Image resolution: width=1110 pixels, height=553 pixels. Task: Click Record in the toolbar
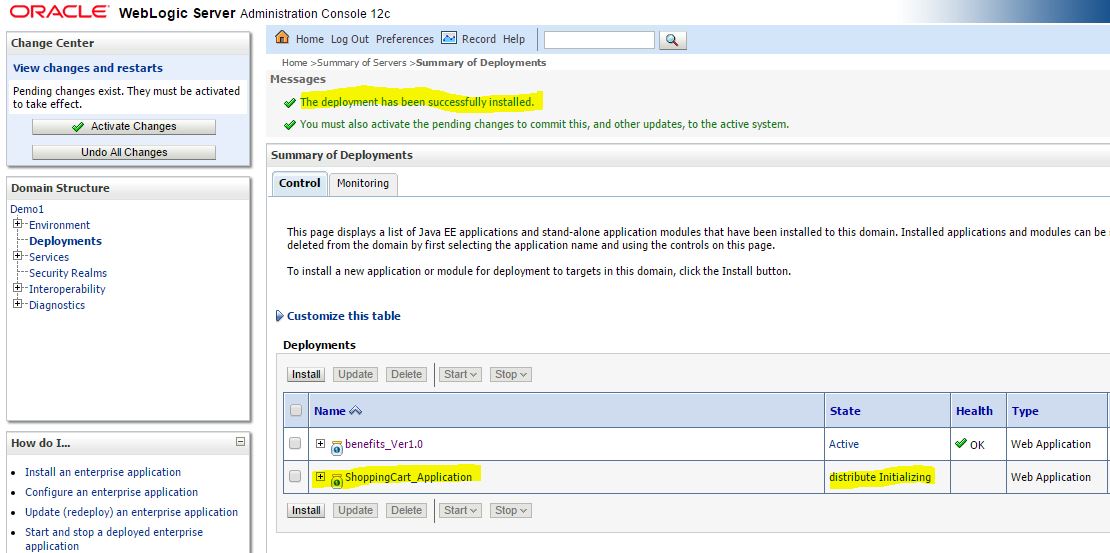pos(479,39)
